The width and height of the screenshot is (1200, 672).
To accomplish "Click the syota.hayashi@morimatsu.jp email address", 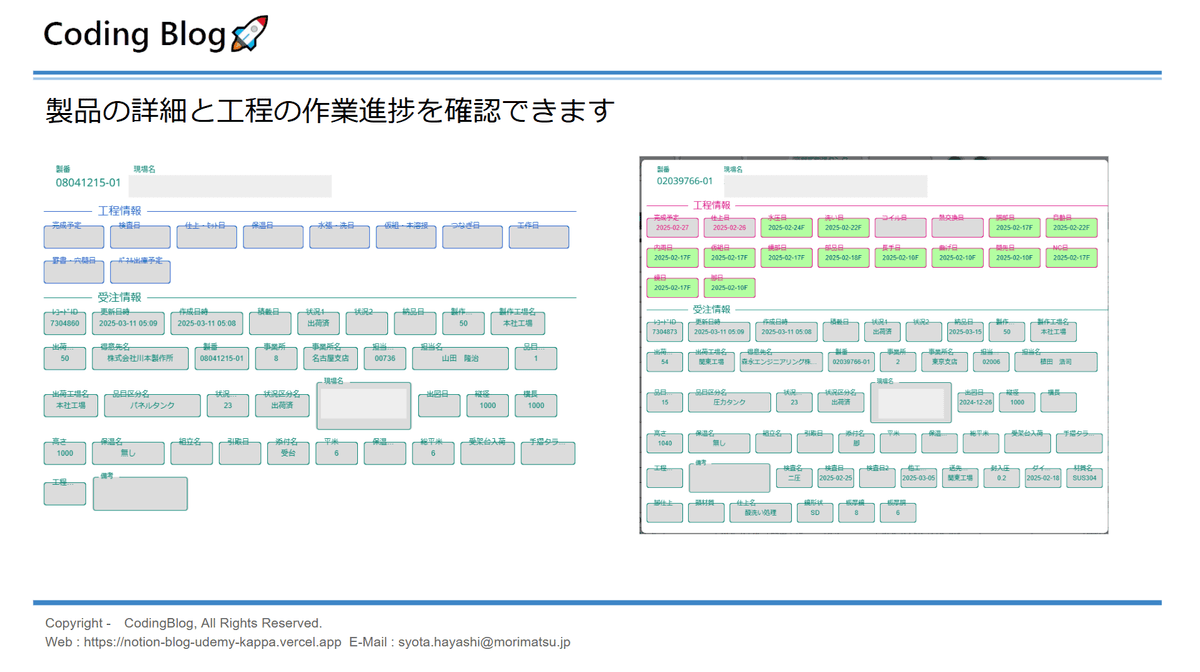I will click(484, 642).
